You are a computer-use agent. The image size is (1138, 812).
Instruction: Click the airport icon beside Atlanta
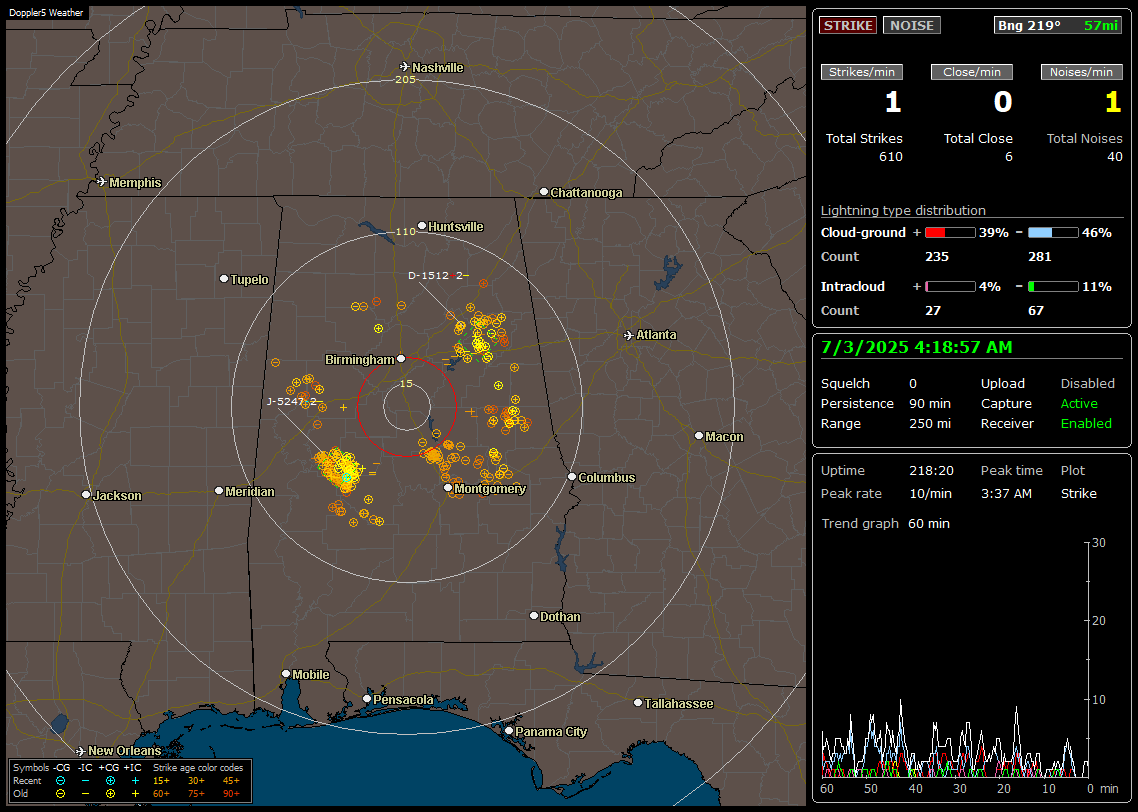[629, 335]
